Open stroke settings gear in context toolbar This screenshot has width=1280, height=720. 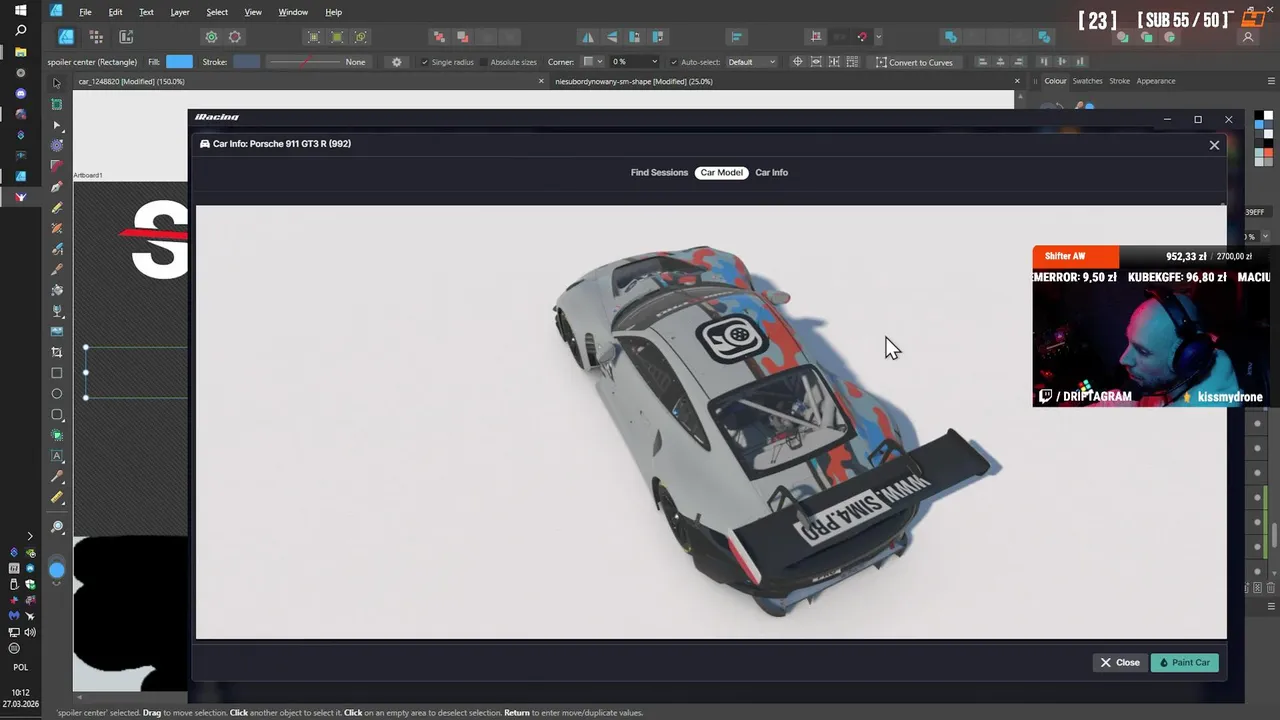(x=397, y=62)
